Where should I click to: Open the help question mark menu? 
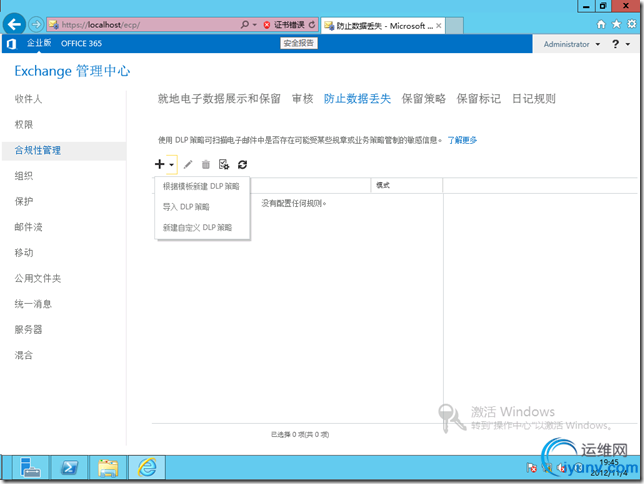click(x=621, y=44)
